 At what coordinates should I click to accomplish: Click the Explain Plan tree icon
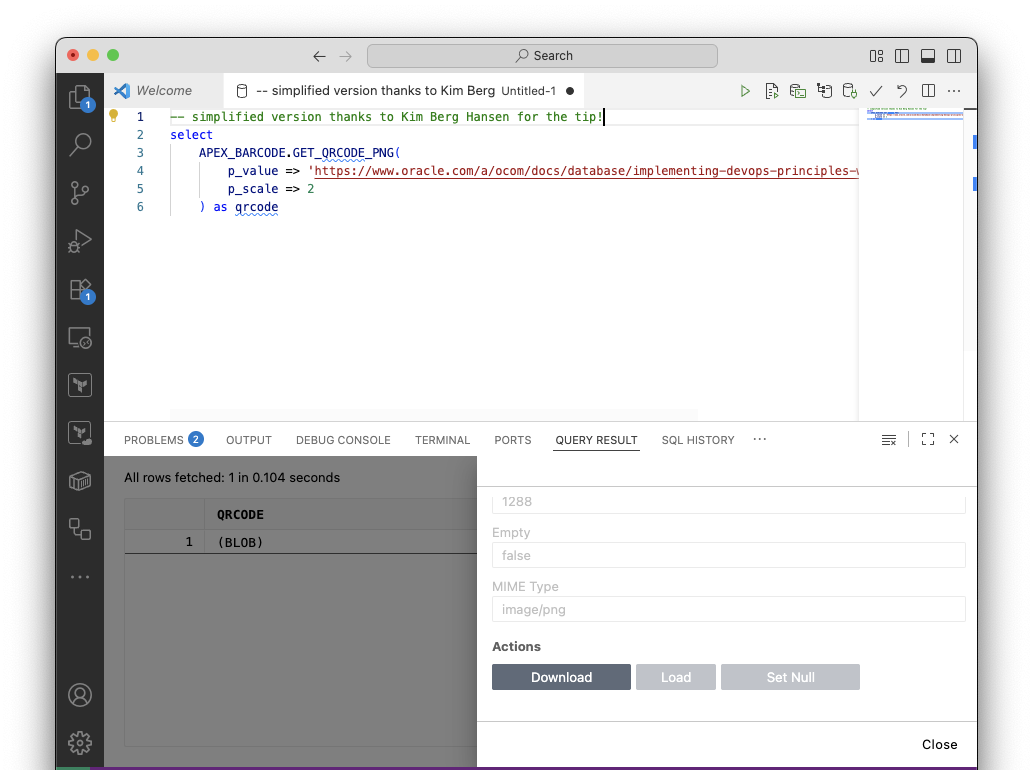(824, 91)
